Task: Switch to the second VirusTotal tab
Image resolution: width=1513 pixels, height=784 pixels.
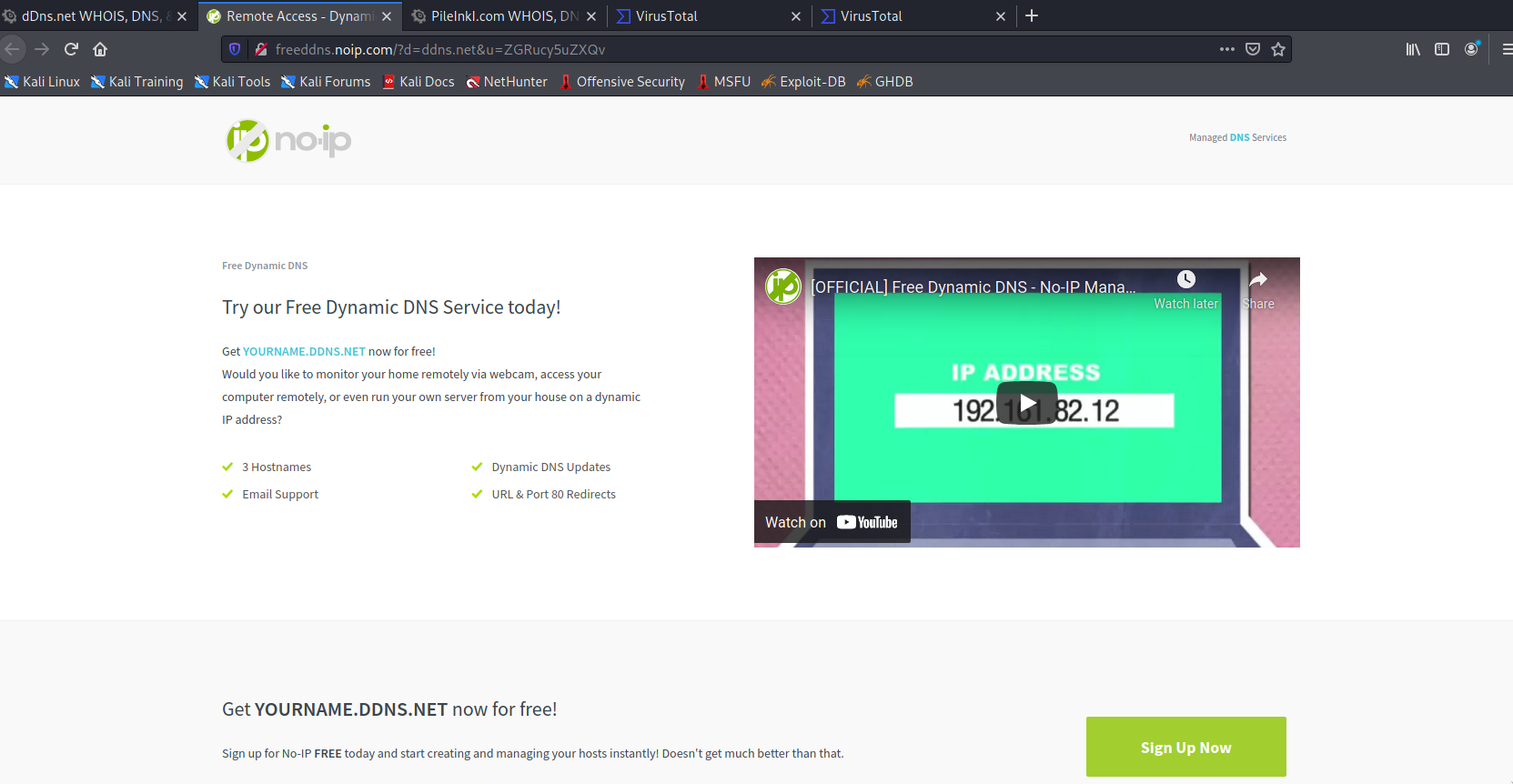Action: pos(913,16)
